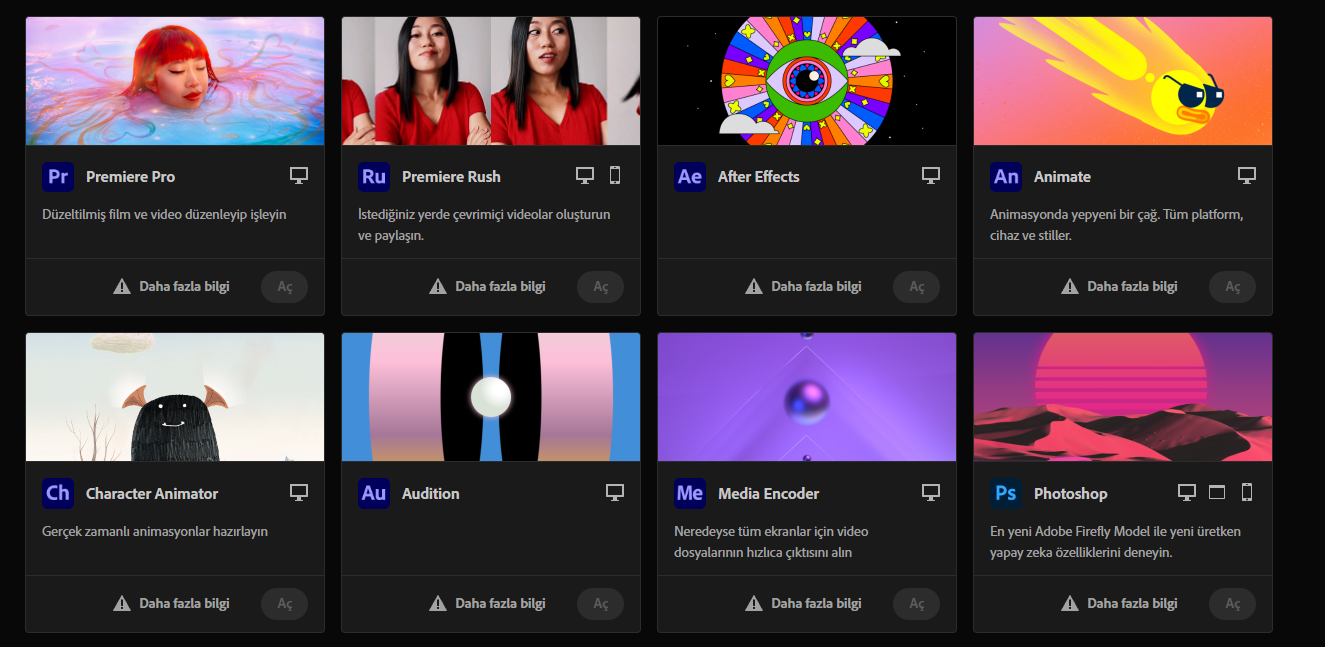The image size is (1325, 647).
Task: Open Daha fazla bilgi for After Effects
Action: tap(816, 287)
